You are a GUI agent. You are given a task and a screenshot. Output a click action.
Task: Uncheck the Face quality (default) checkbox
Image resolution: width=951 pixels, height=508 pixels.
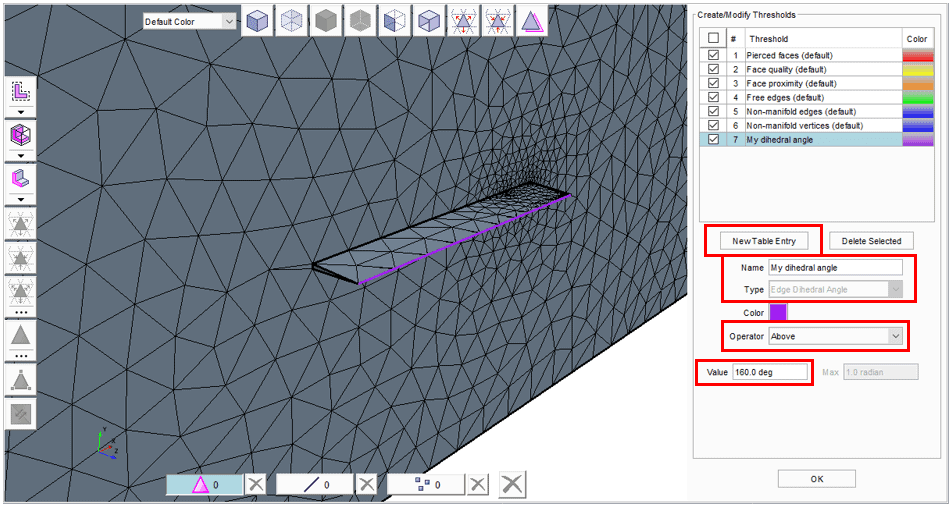[x=713, y=69]
